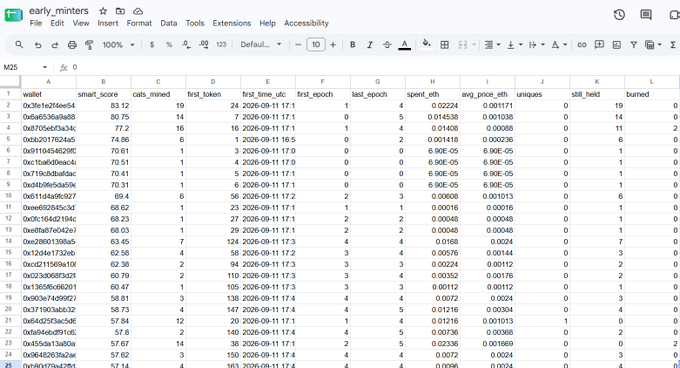Open text rotation dropdown

pos(559,45)
